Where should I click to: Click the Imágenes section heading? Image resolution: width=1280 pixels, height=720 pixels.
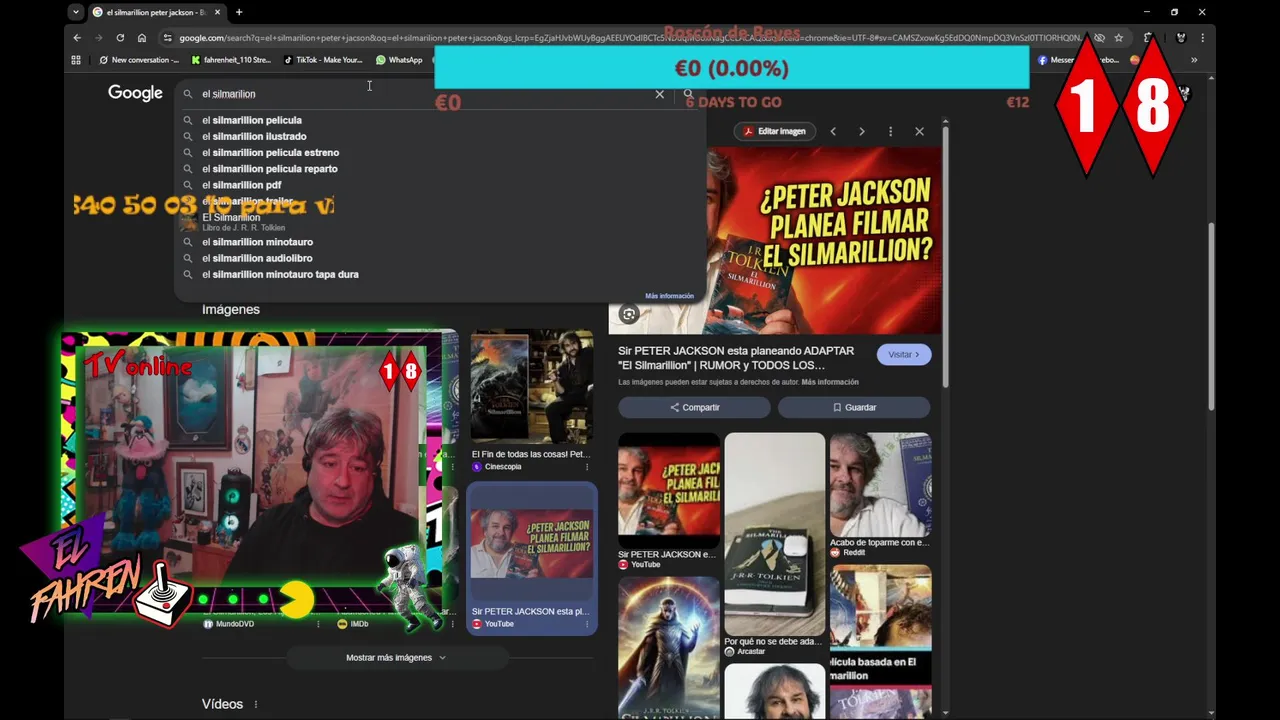click(x=231, y=309)
